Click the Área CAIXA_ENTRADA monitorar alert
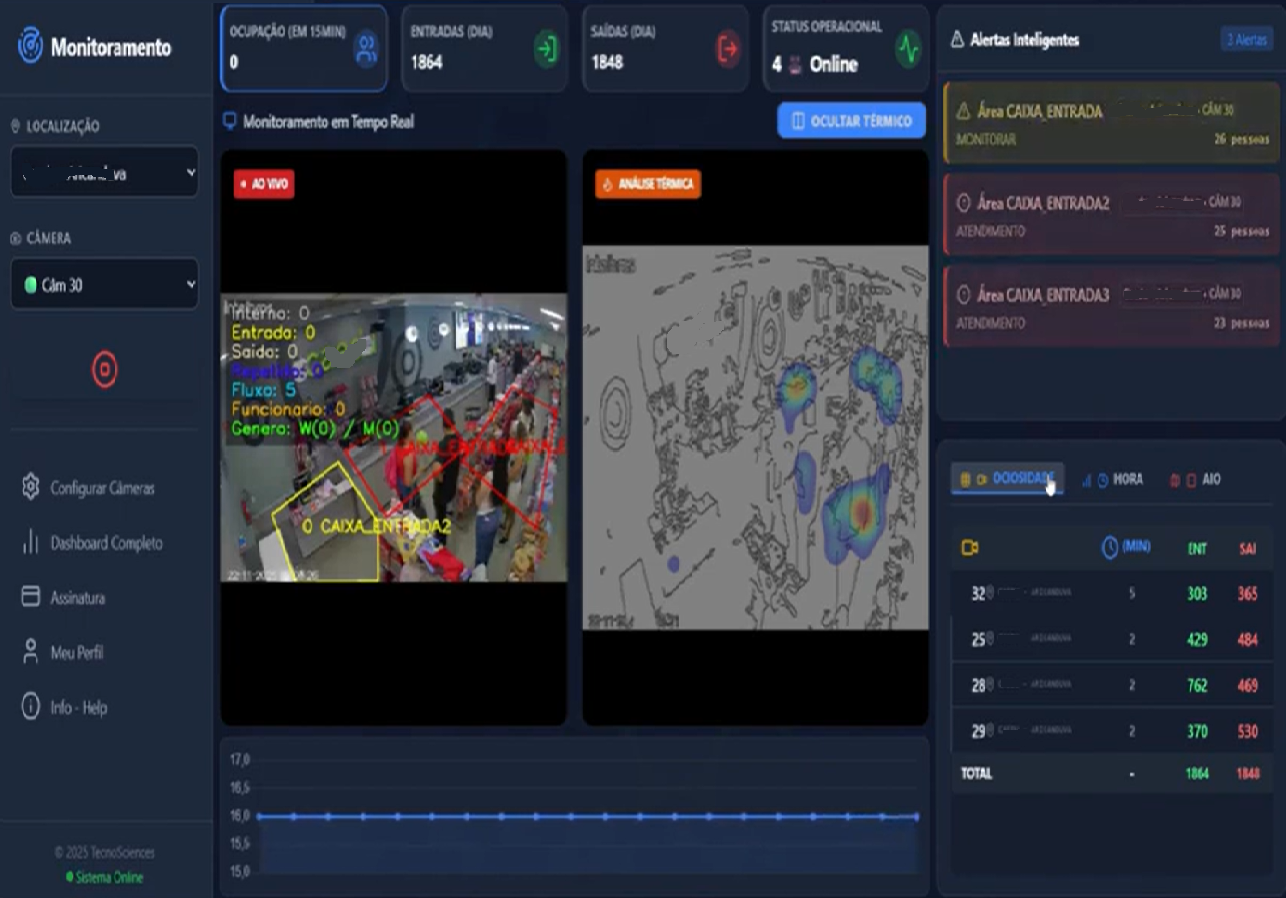This screenshot has width=1286, height=898. [1110, 124]
